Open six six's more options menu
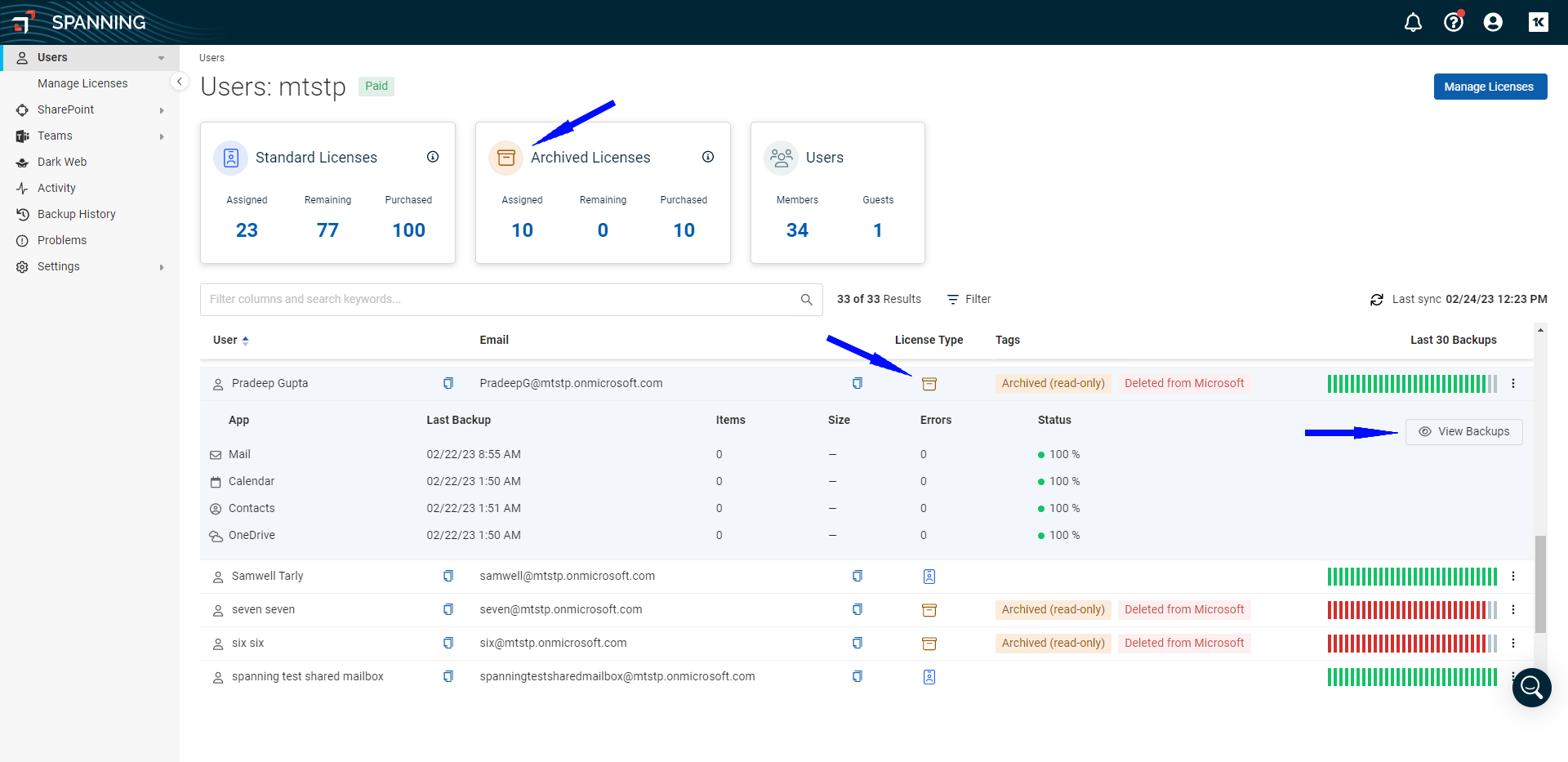The height and width of the screenshot is (762, 1568). (x=1513, y=643)
